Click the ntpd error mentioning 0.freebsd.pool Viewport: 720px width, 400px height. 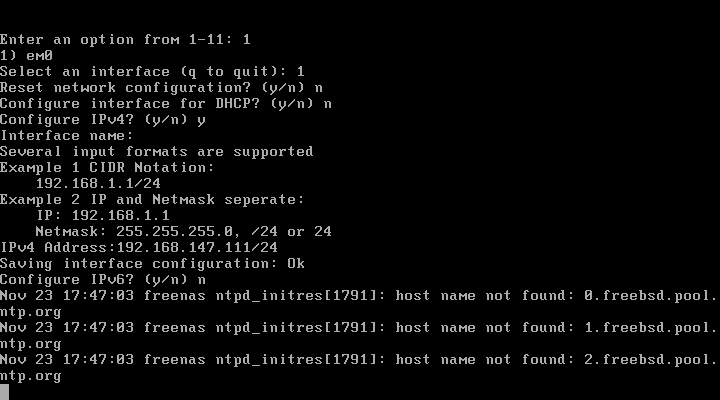coord(358,296)
